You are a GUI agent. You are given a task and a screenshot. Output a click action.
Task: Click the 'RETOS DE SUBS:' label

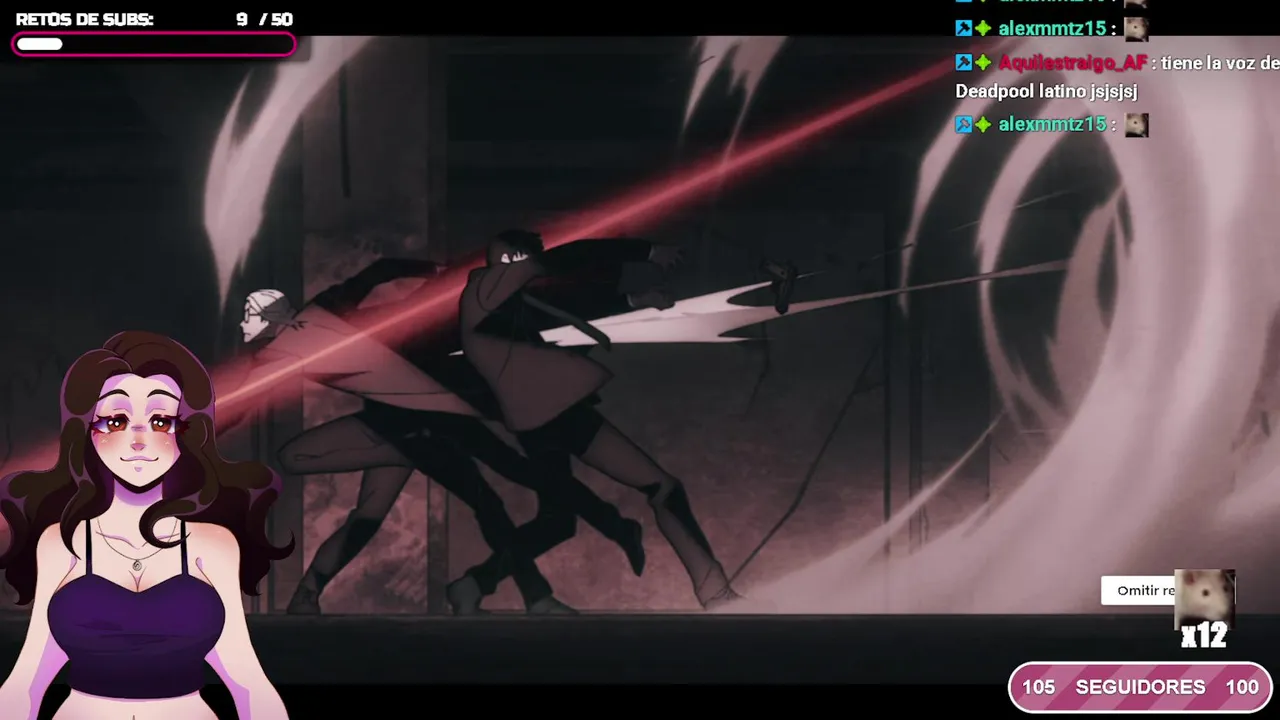[85, 19]
